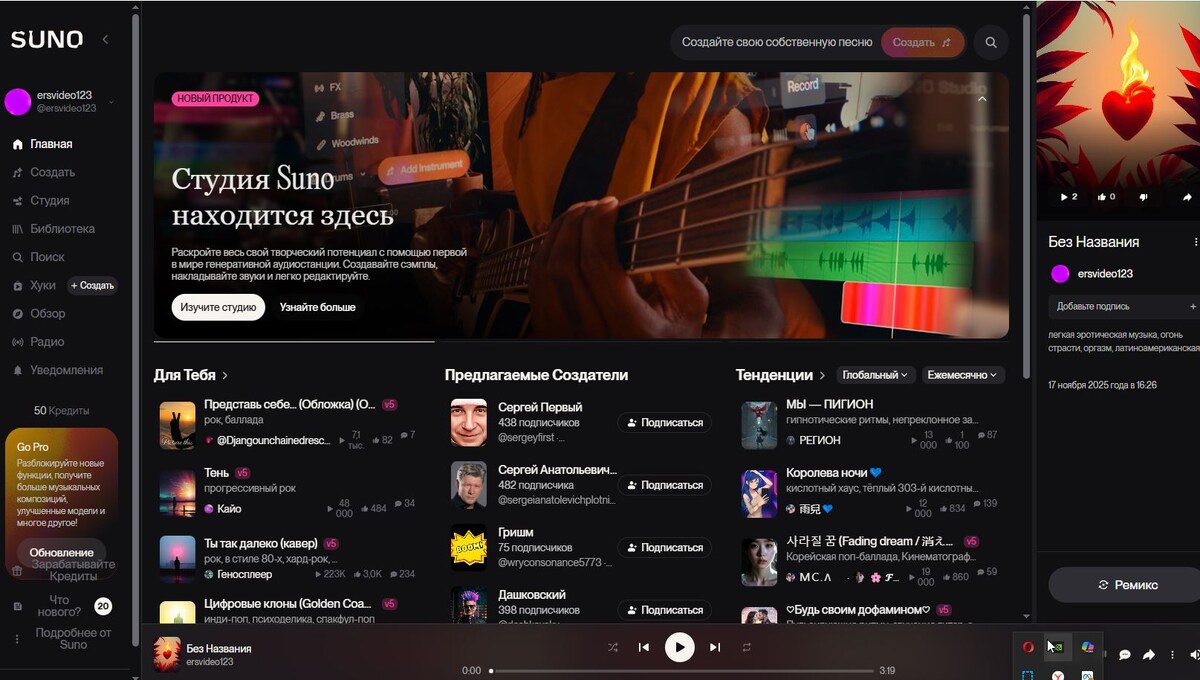Image resolution: width=1200 pixels, height=680 pixels.
Task: Click the Создать song button at top
Action: (x=922, y=43)
